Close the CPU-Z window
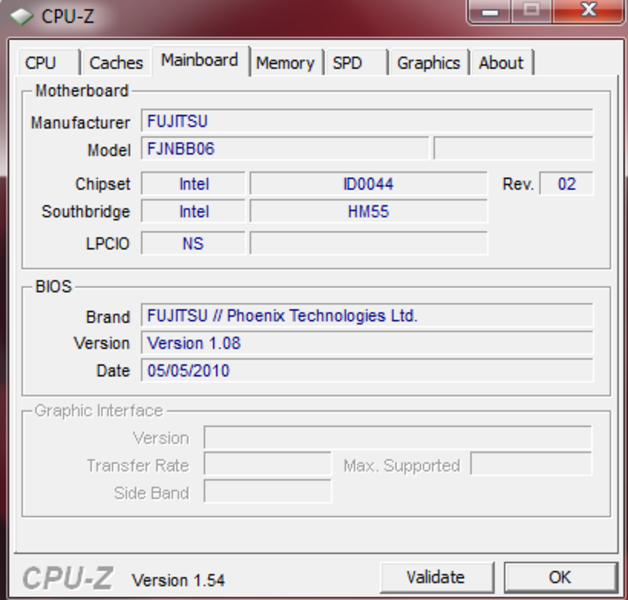 [x=588, y=11]
